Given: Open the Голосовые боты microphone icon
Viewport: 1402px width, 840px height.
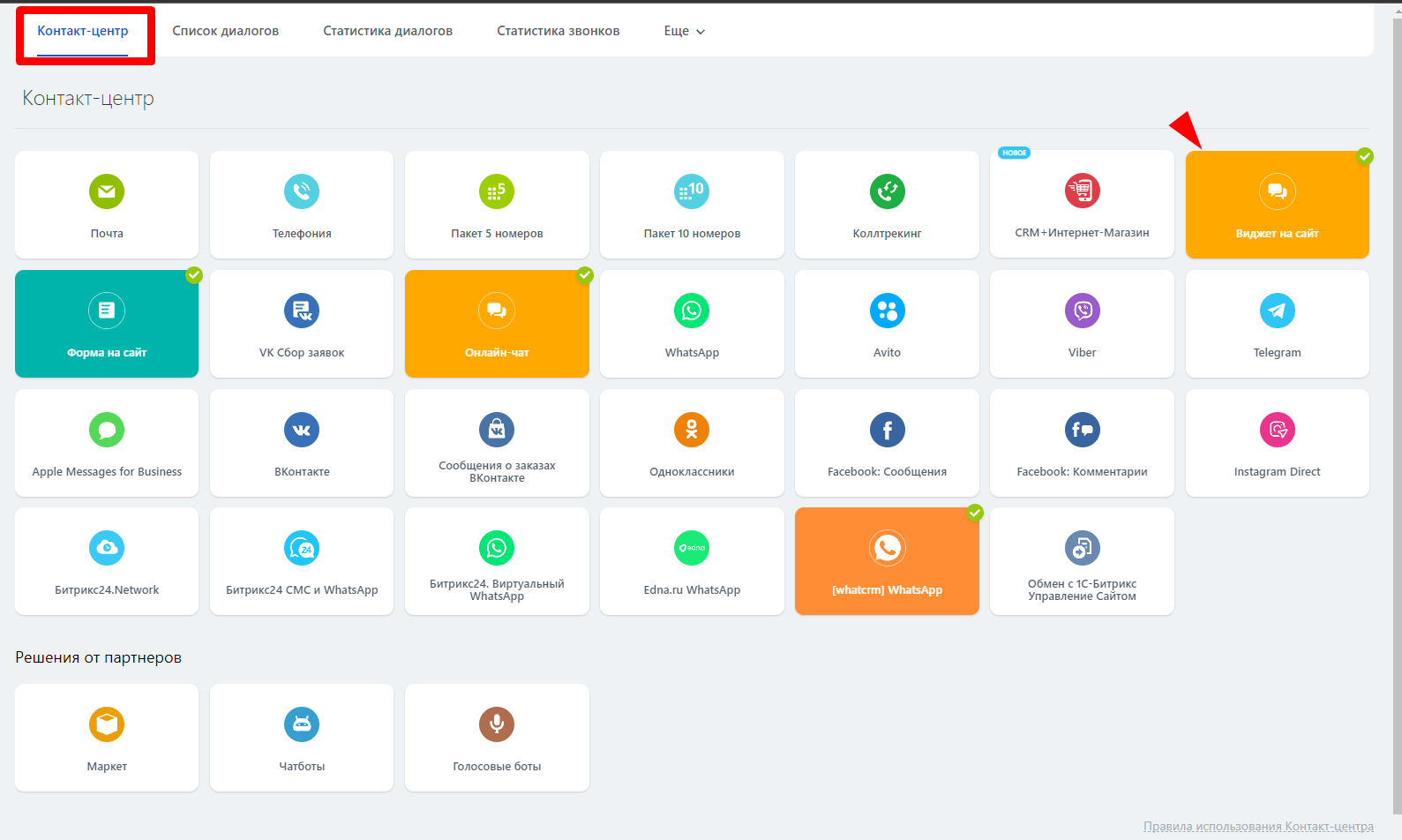Looking at the screenshot, I should (x=497, y=724).
